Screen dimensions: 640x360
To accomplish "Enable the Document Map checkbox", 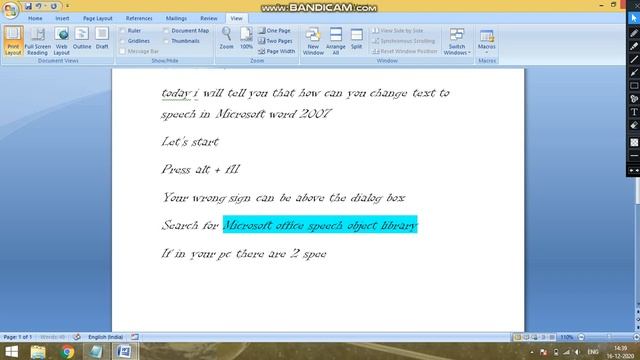I will pos(166,31).
